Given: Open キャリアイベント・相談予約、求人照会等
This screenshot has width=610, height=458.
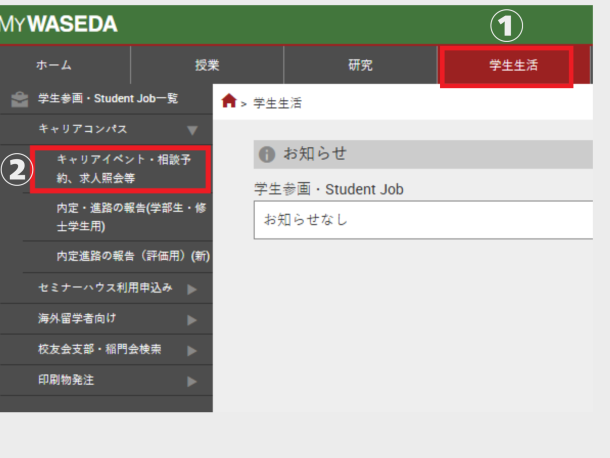Looking at the screenshot, I should (121, 169).
